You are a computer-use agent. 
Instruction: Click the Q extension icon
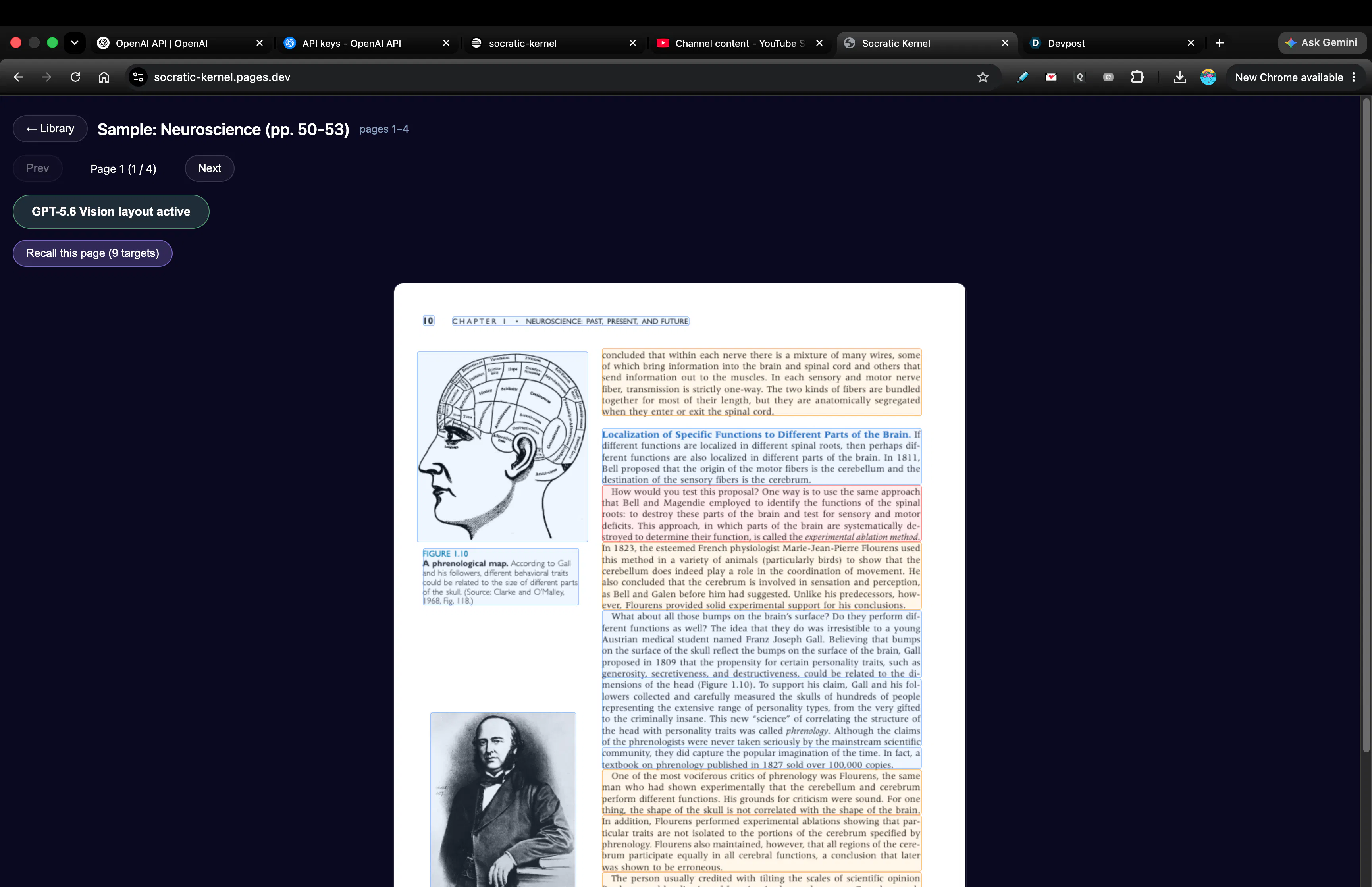[x=1079, y=77]
